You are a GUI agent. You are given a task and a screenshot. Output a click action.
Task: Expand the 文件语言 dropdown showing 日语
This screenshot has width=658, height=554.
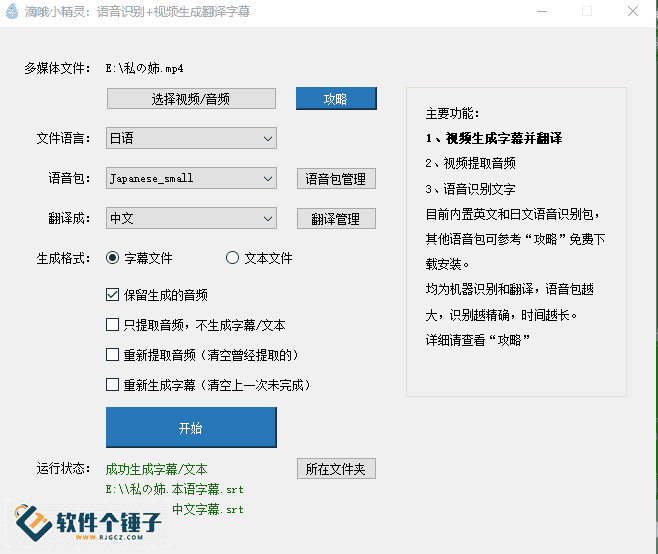pos(191,138)
